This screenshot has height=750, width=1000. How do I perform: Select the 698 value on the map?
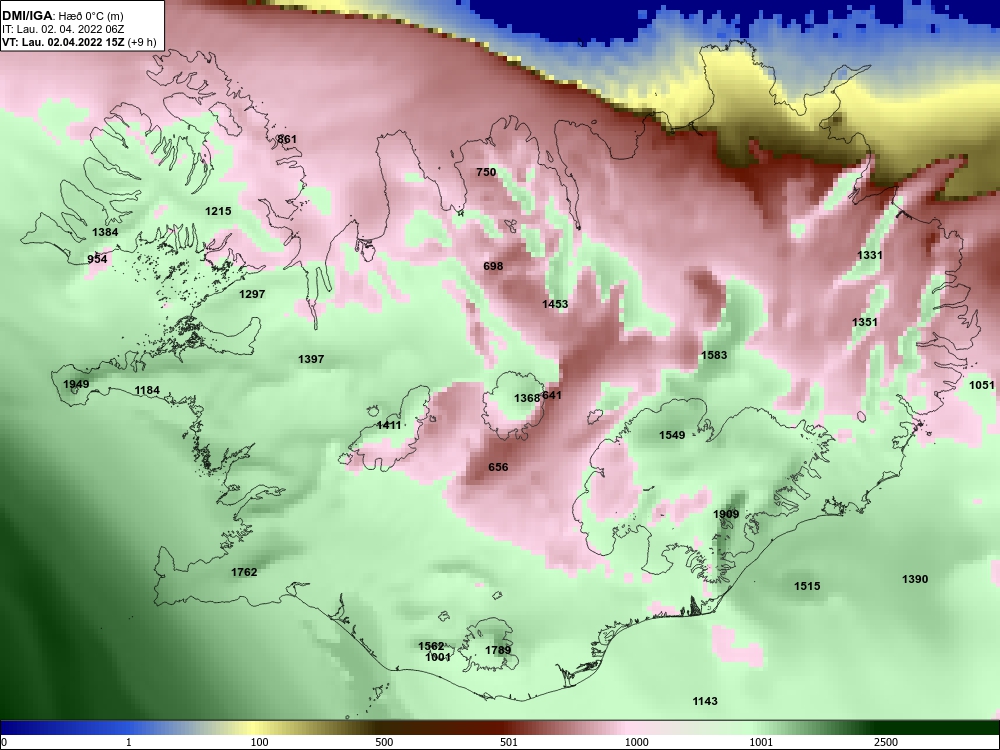tap(493, 266)
